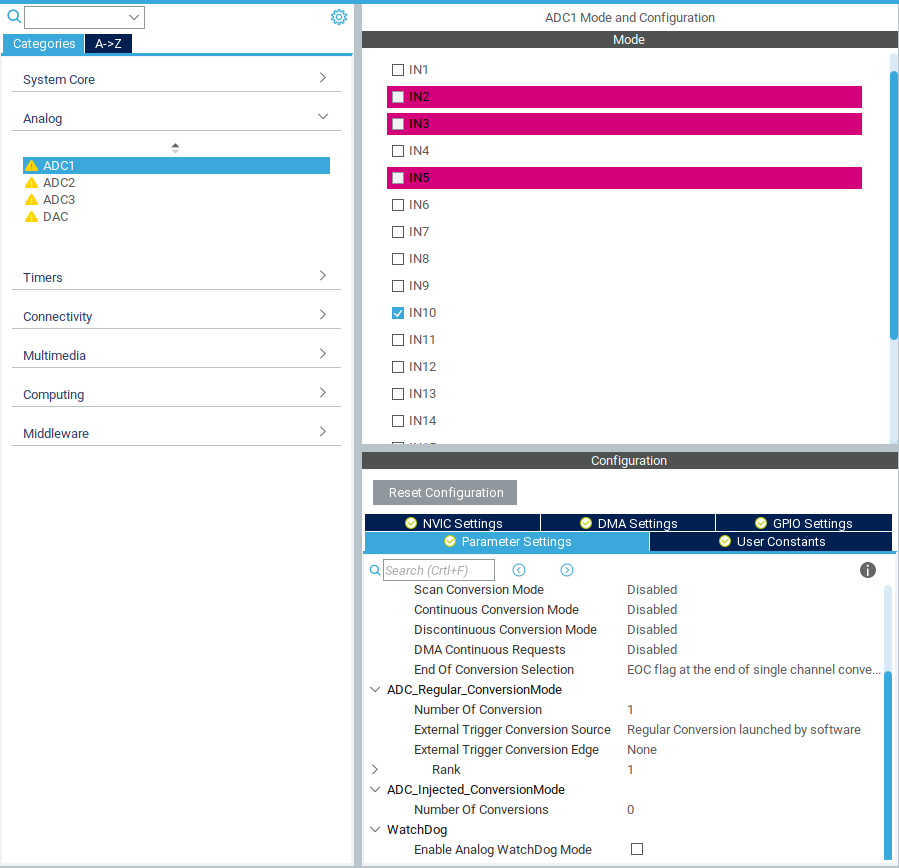Viewport: 899px width, 868px height.
Task: Open the search combo box dropdown arrow
Action: 134,17
